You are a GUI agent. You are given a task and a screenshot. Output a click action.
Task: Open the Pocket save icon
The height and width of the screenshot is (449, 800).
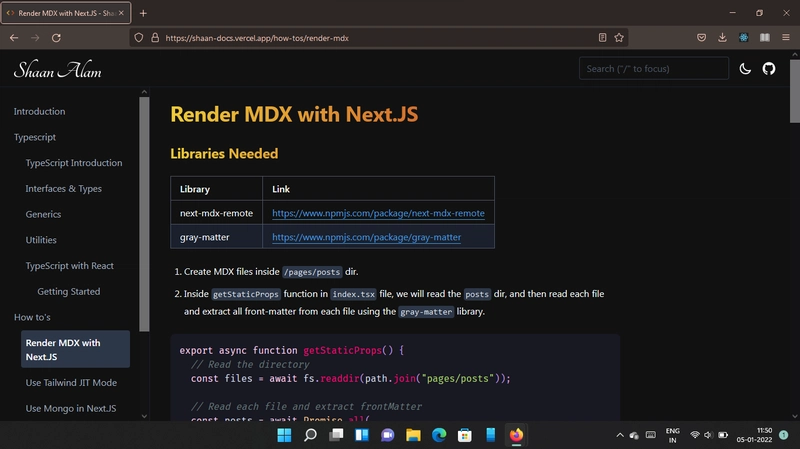702,38
